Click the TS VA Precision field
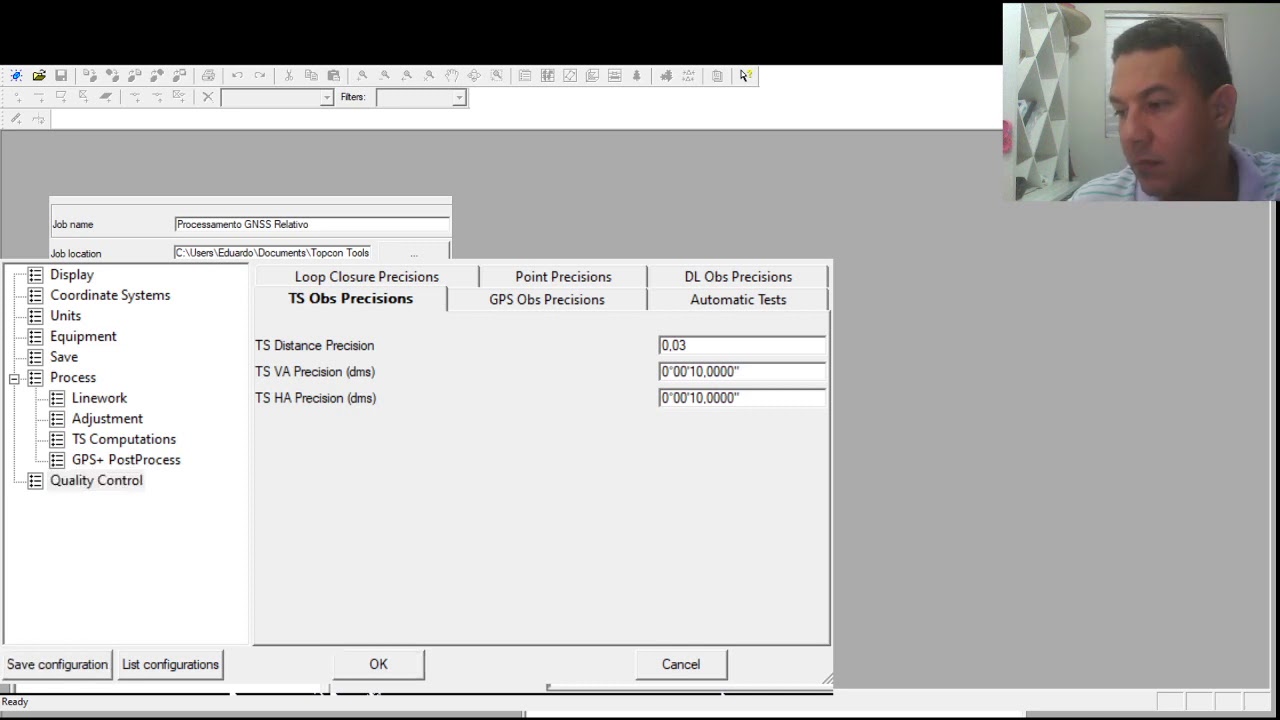Image resolution: width=1280 pixels, height=720 pixels. (x=742, y=372)
